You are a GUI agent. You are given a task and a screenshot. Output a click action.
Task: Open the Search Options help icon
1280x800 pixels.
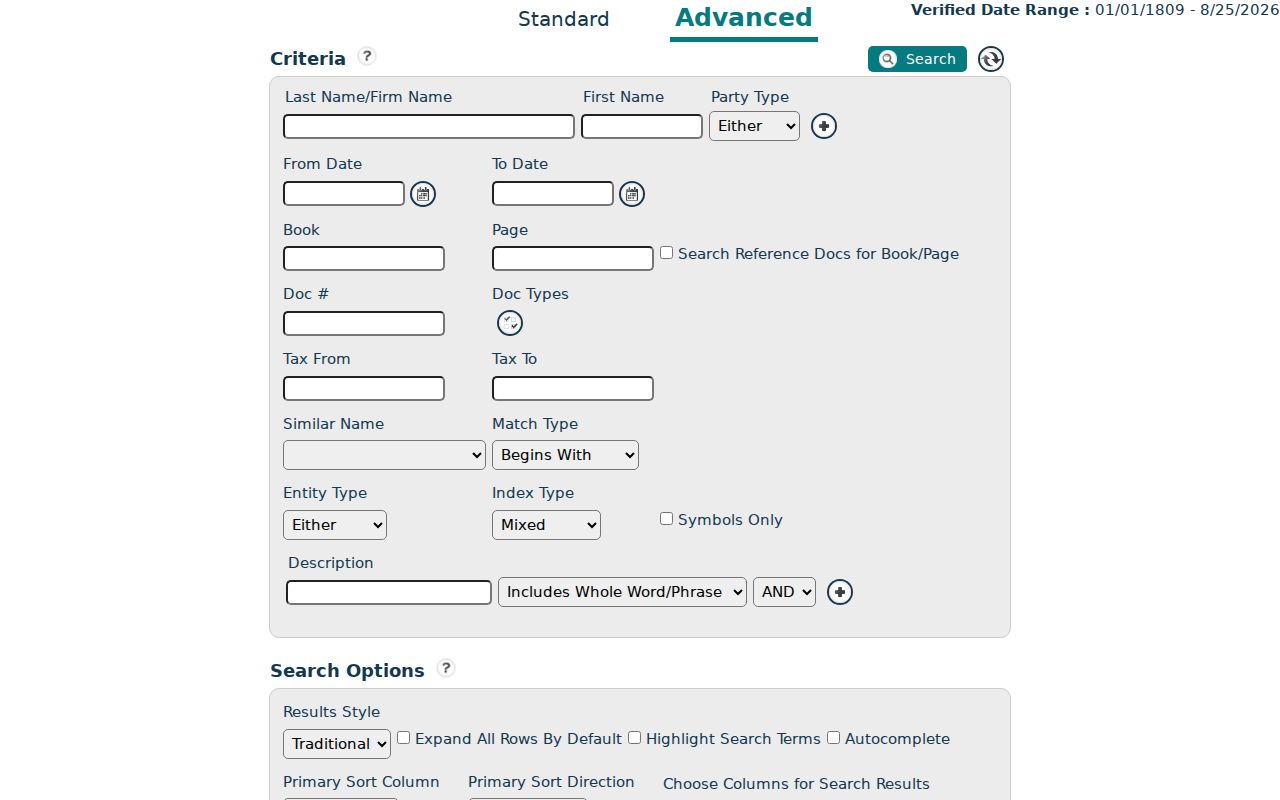point(446,668)
